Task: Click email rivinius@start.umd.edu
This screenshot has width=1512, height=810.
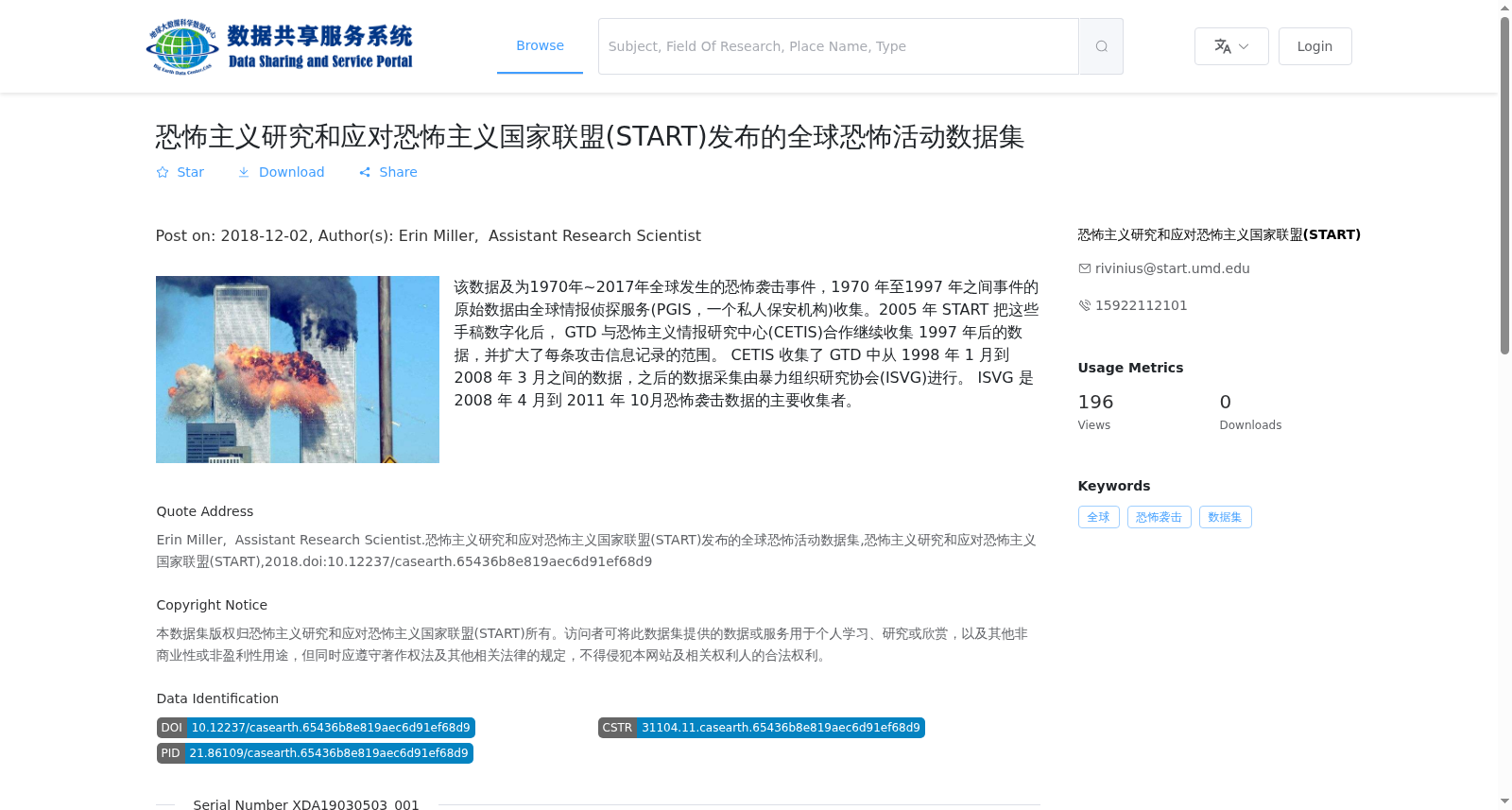Action: click(1172, 268)
